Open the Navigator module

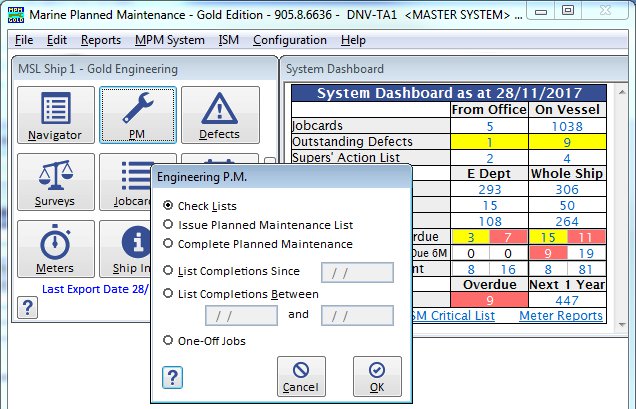pos(56,115)
